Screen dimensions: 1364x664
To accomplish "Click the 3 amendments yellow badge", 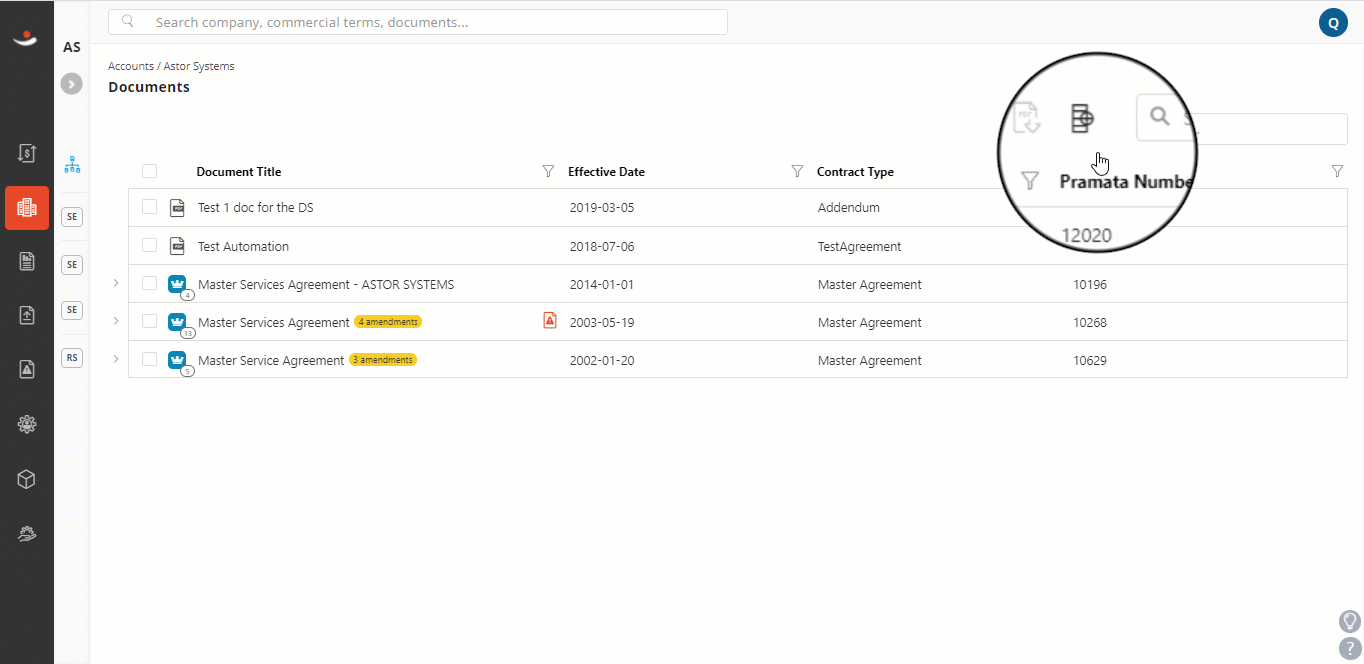I will click(383, 360).
